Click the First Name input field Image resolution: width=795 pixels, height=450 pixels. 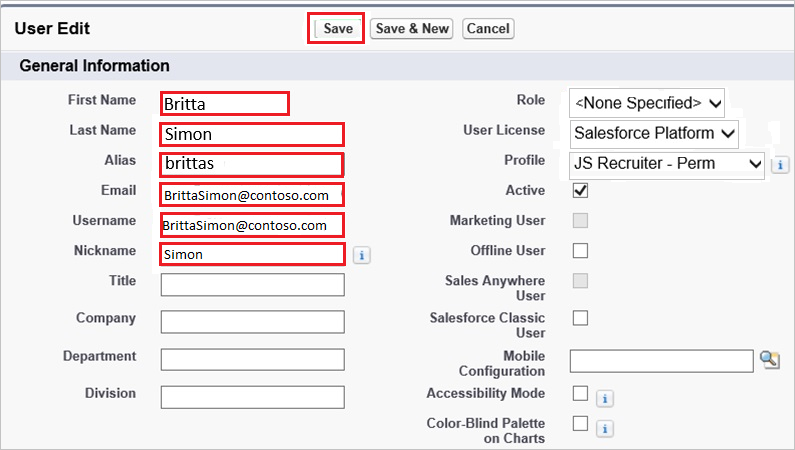[x=225, y=103]
